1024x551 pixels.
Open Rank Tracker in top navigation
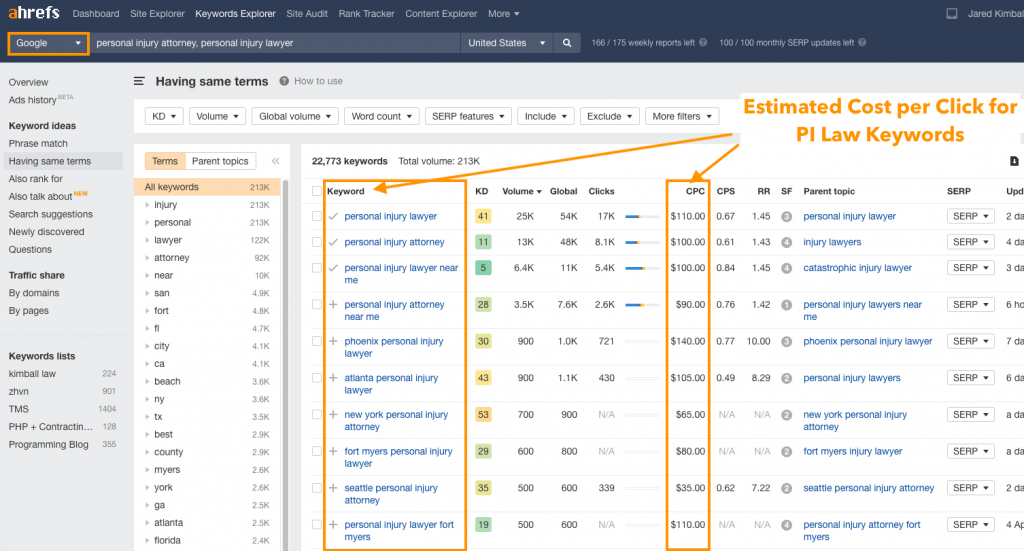366,14
